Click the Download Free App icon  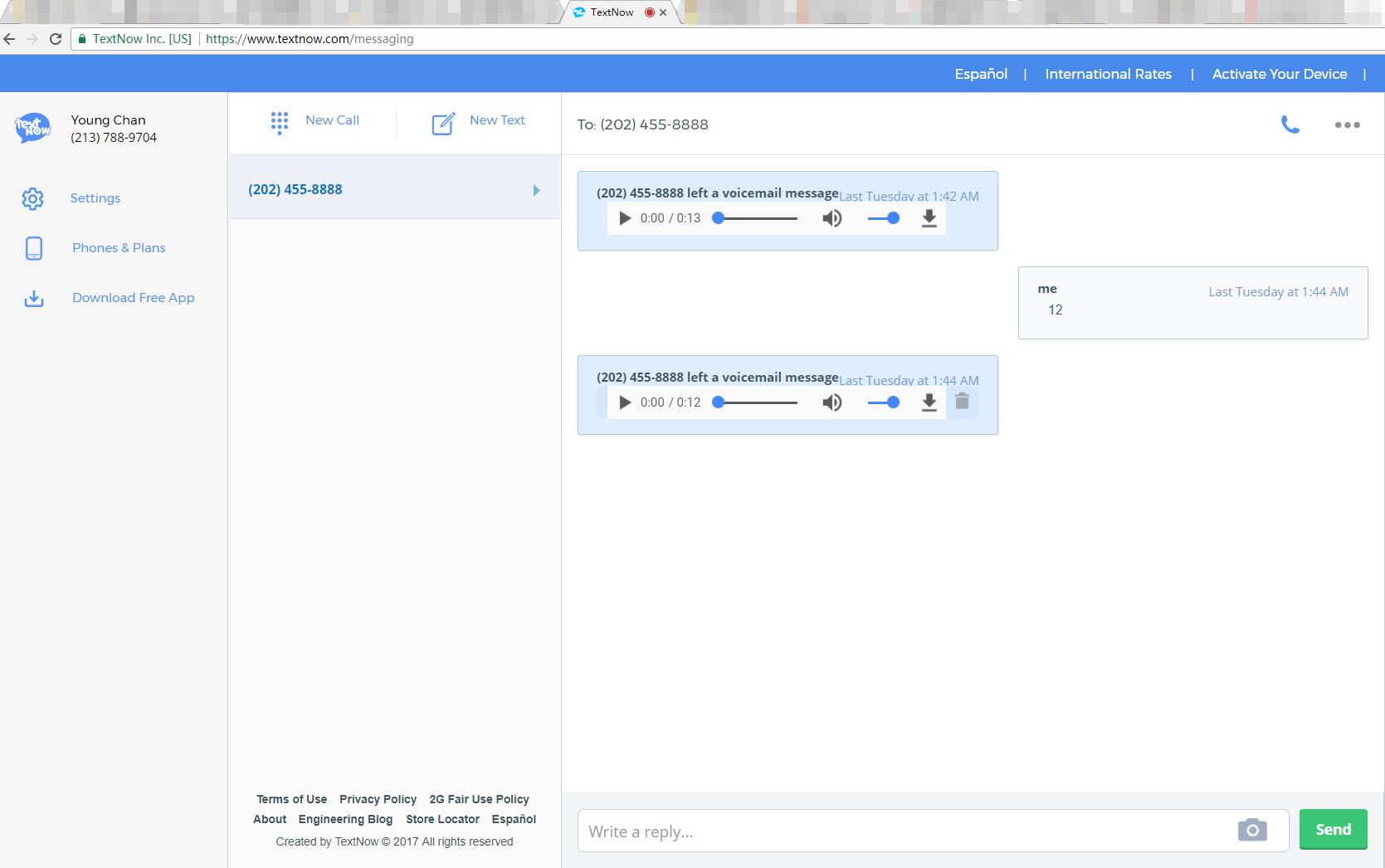(x=33, y=298)
